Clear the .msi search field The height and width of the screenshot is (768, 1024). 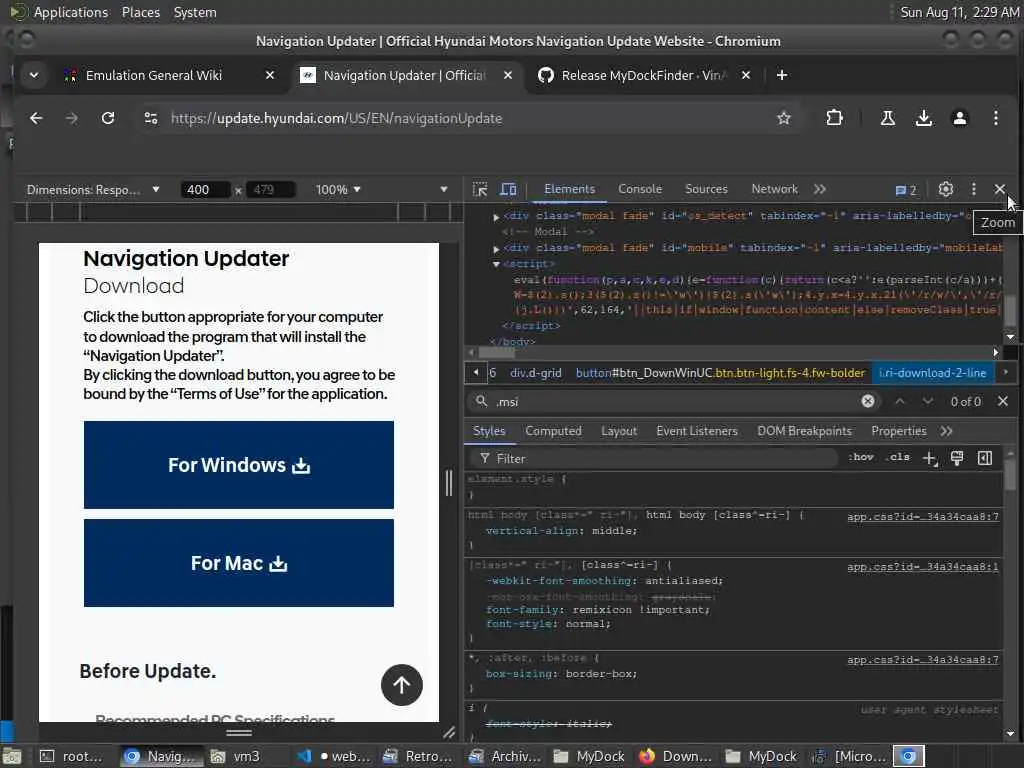(x=868, y=401)
